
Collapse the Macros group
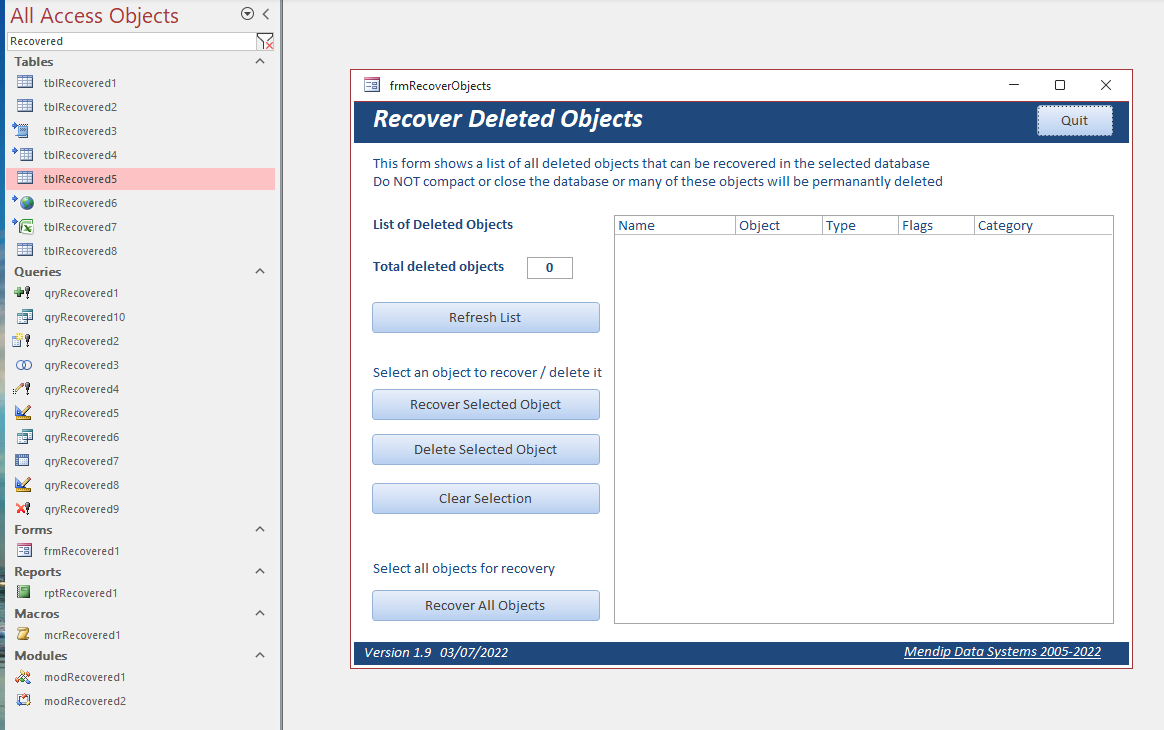coord(260,613)
